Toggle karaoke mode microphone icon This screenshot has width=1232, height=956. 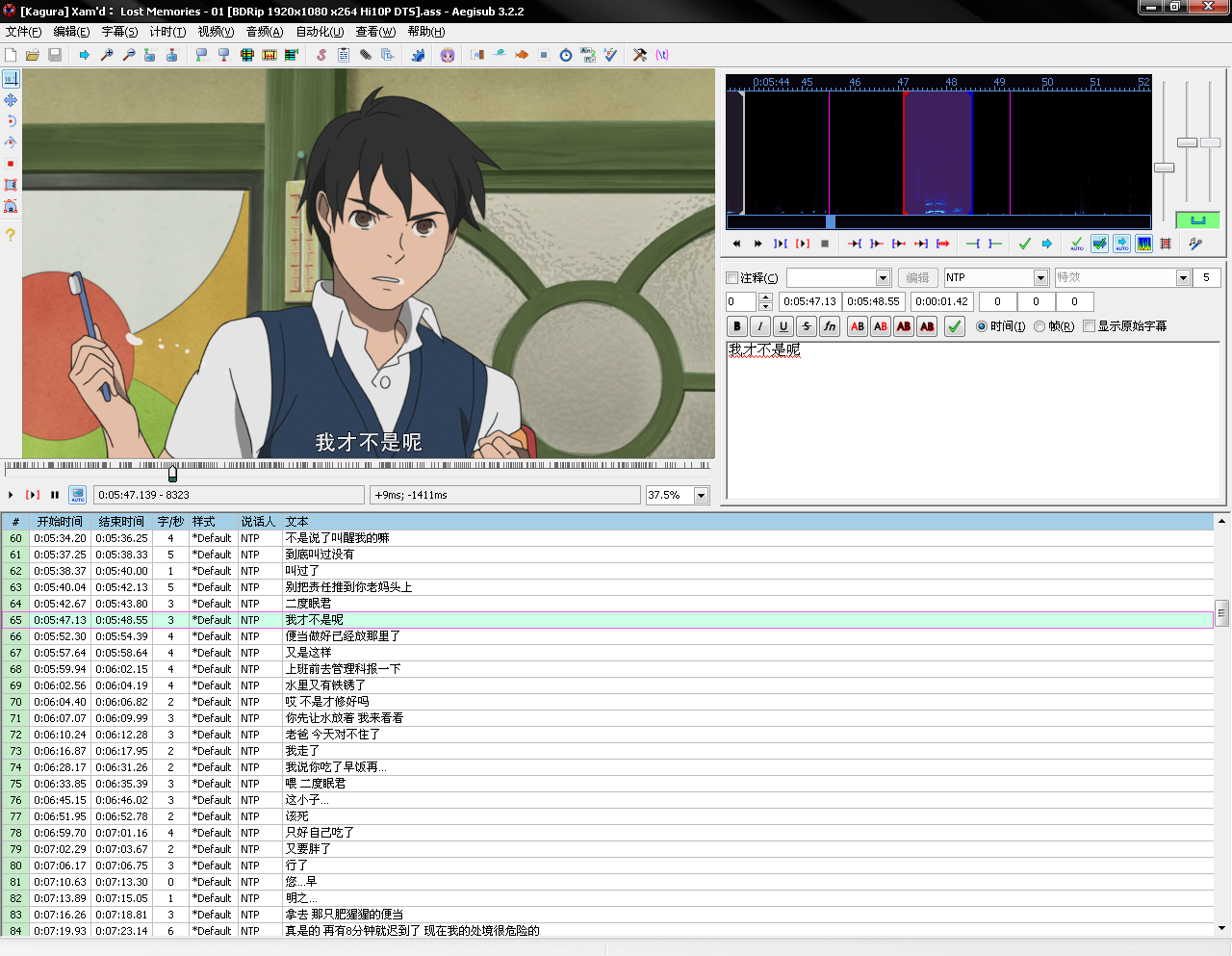1195,244
